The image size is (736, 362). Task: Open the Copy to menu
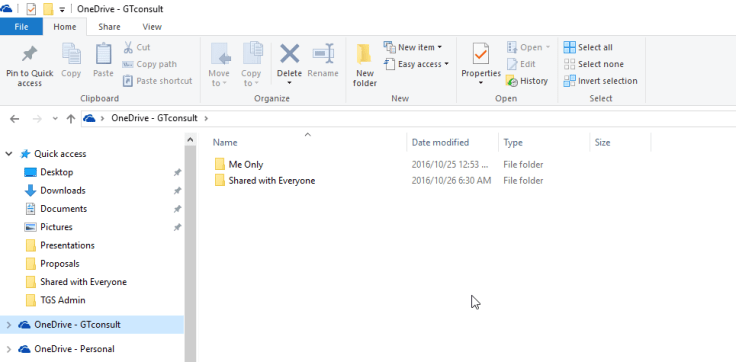(251, 65)
